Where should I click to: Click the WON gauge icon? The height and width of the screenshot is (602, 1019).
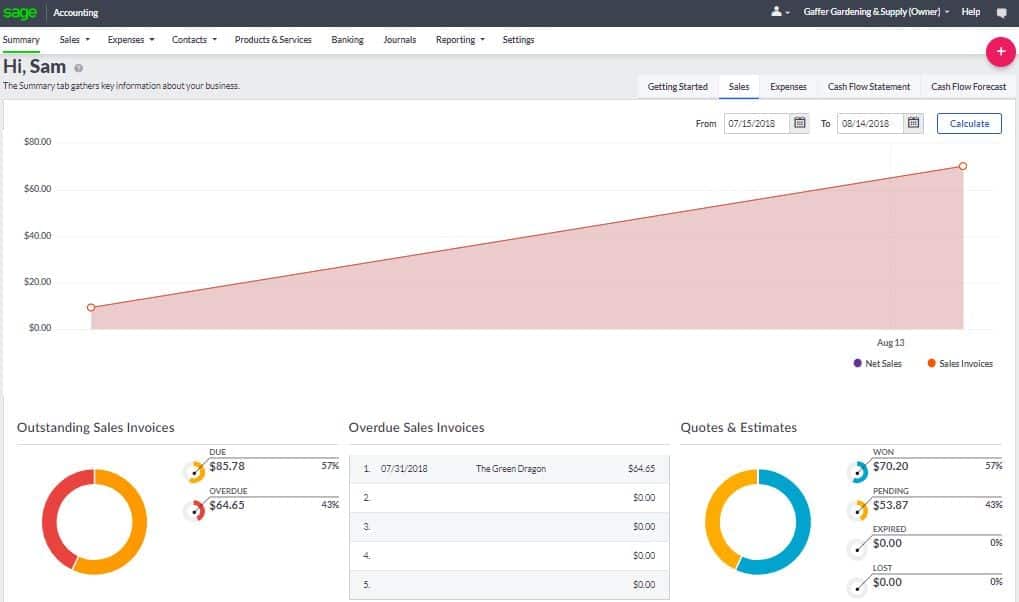tap(858, 471)
